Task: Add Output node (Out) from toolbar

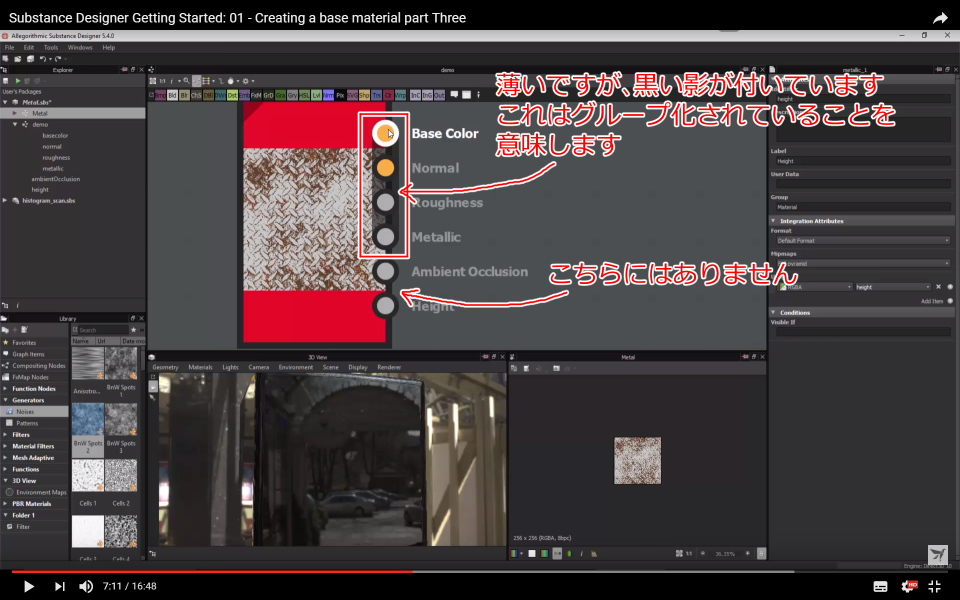Action: point(439,96)
